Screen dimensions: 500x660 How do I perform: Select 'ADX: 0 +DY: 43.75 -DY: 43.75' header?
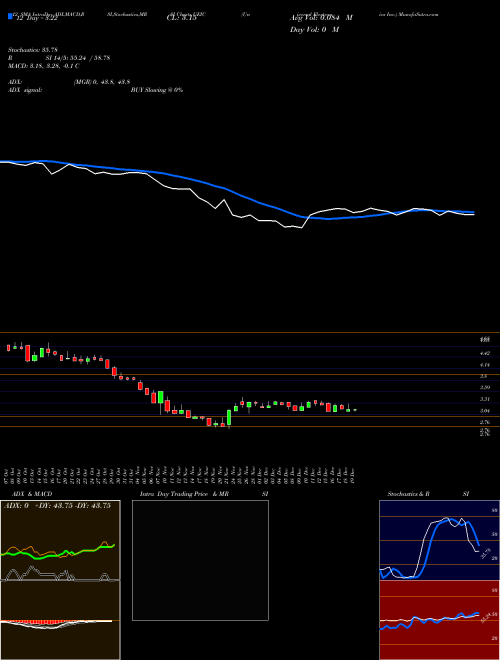tap(57, 506)
